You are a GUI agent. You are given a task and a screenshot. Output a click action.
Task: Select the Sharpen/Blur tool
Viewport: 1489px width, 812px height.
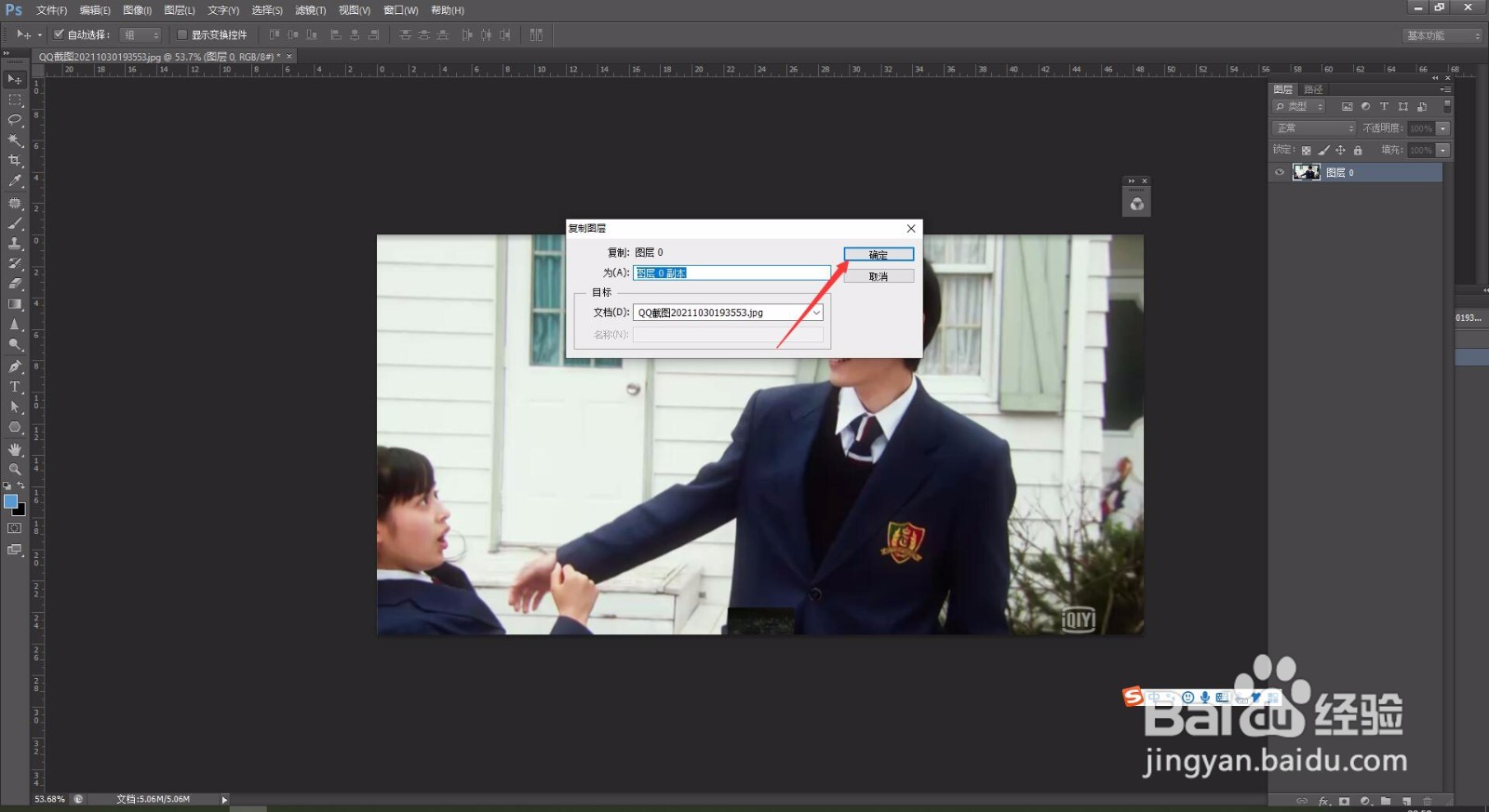point(15,325)
